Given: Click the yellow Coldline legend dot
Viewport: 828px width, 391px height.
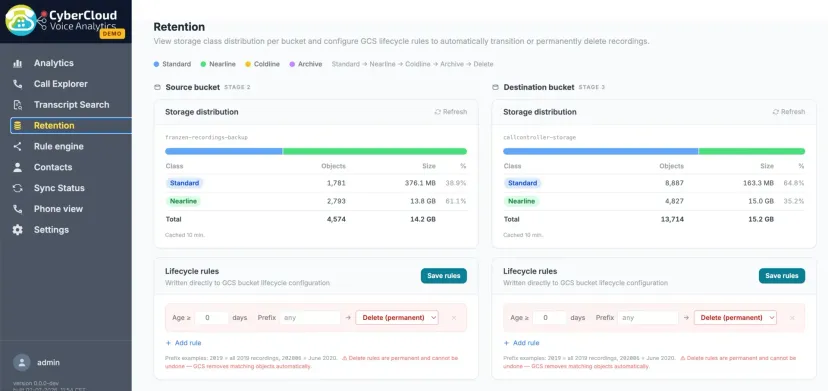Looking at the screenshot, I should click(248, 64).
